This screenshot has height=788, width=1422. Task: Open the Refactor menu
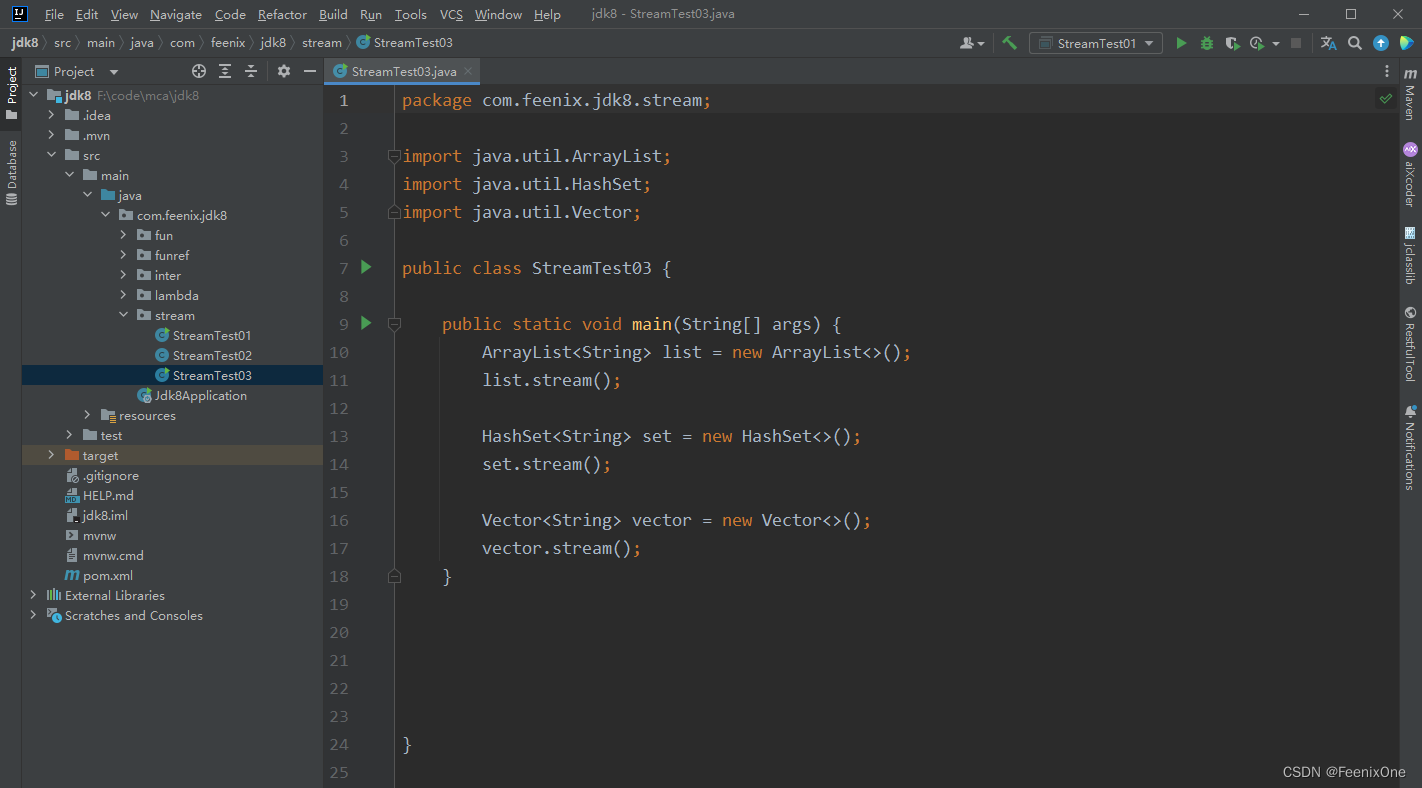coord(282,14)
